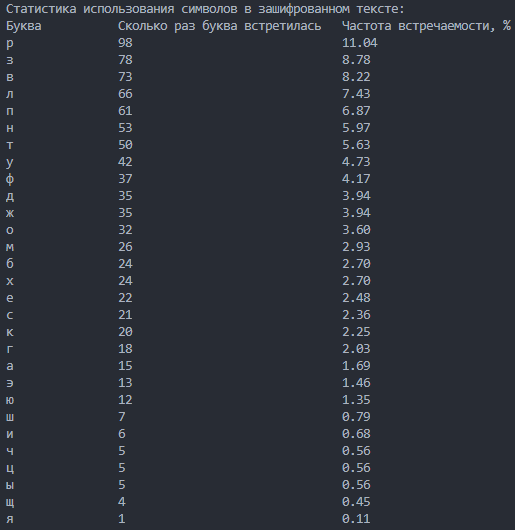Click header 'Частота встречаемости, %'
The image size is (515, 530).
(426, 26)
